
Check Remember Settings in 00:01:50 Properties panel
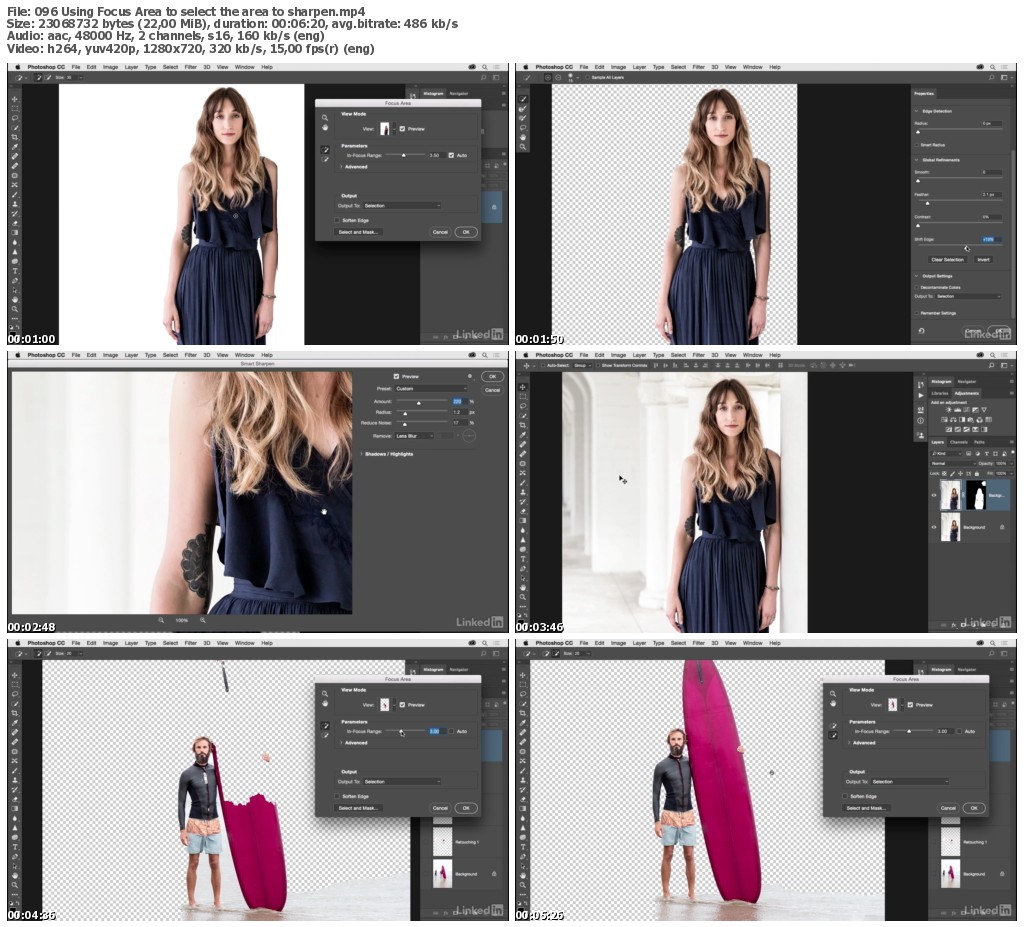[x=917, y=313]
